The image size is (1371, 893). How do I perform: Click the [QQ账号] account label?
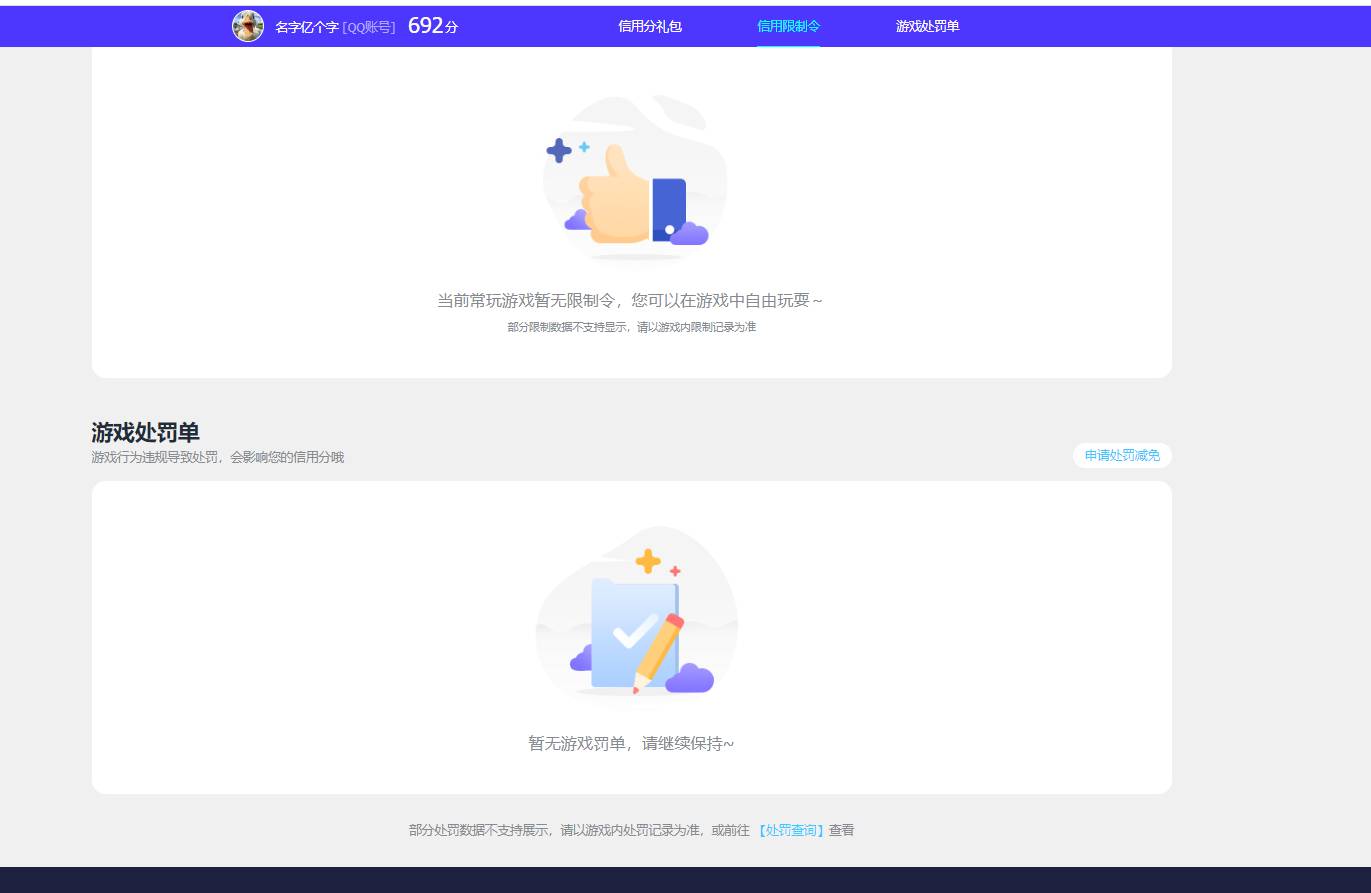pyautogui.click(x=367, y=26)
